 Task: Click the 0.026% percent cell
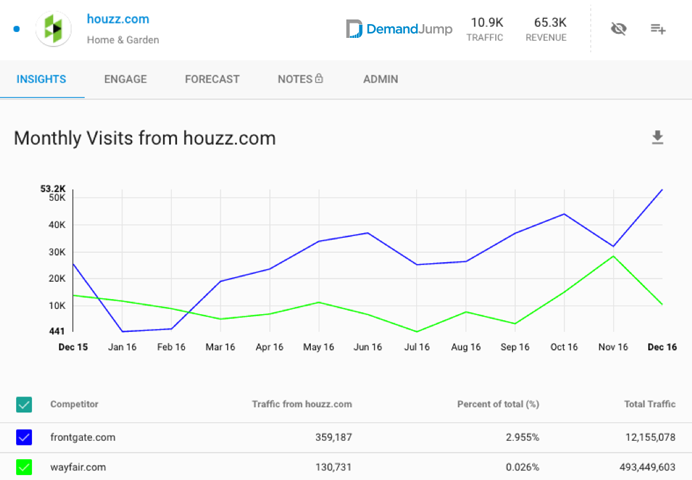pyautogui.click(x=522, y=467)
